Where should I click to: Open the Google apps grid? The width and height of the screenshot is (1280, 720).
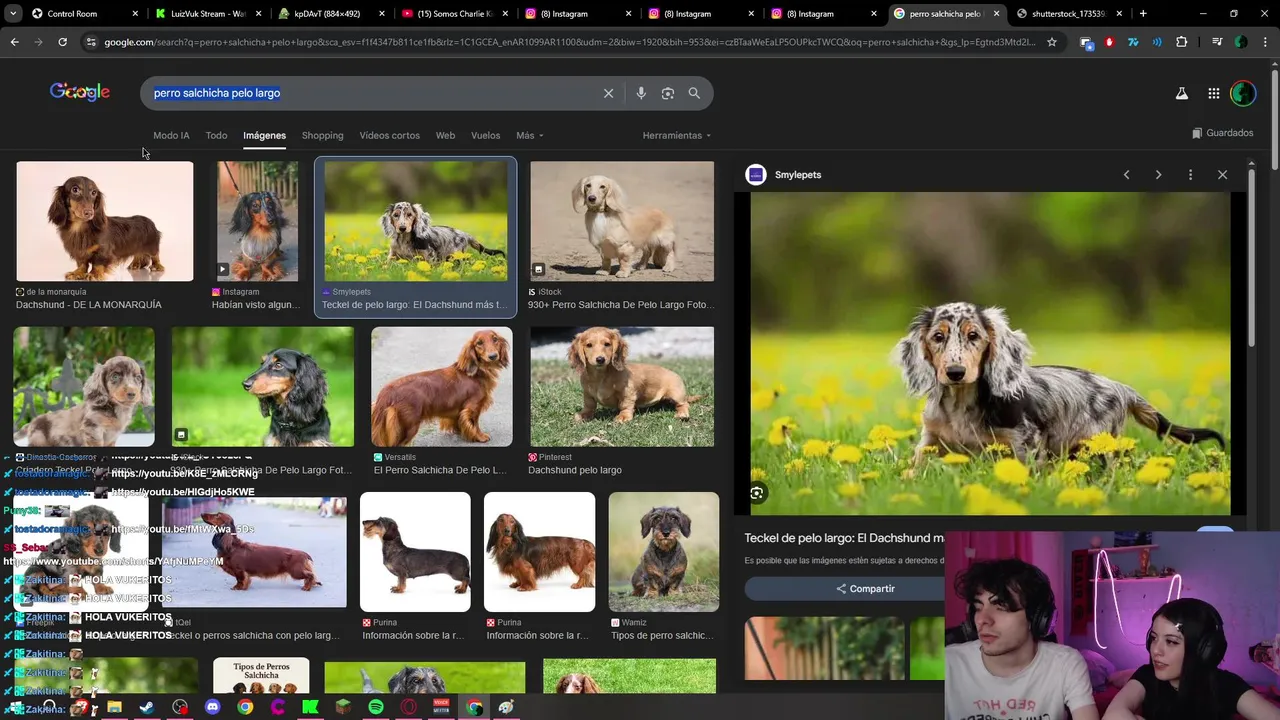[x=1213, y=93]
